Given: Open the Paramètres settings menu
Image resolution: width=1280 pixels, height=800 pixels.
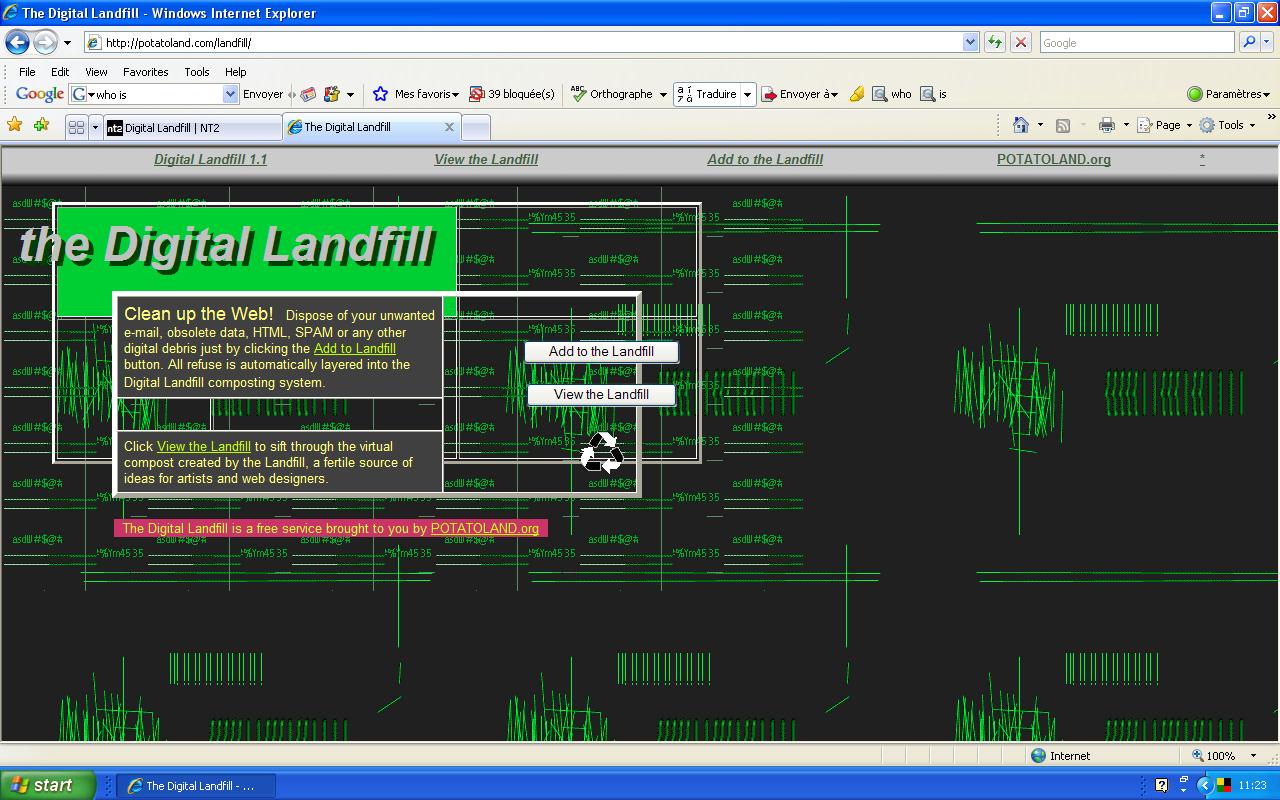Looking at the screenshot, I should 1229,94.
